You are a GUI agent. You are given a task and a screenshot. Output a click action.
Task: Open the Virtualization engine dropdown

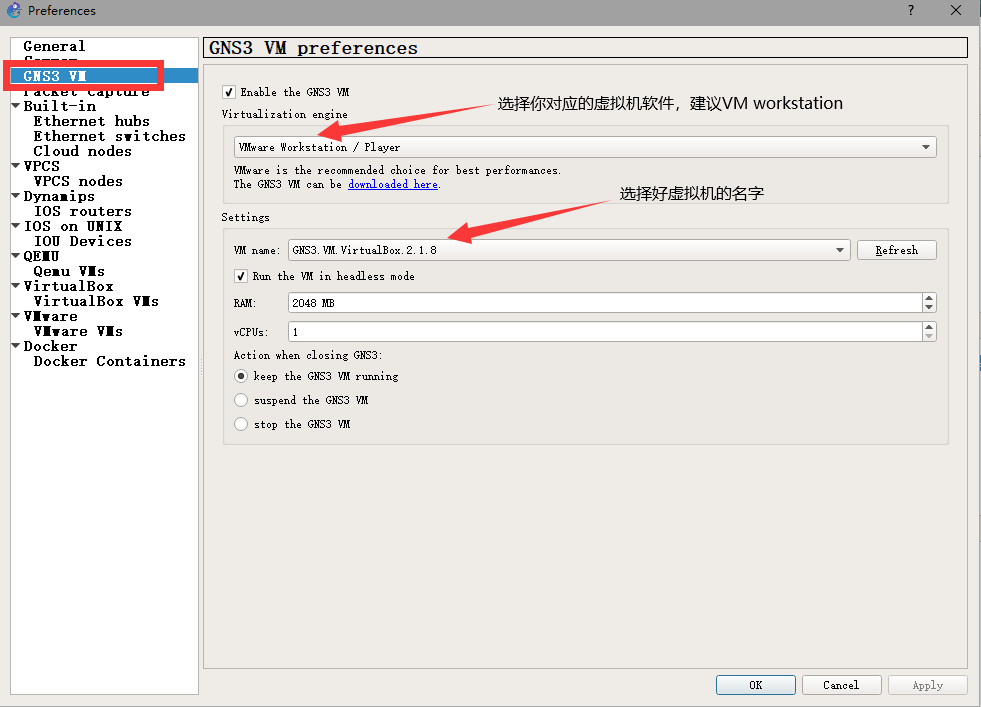point(585,147)
